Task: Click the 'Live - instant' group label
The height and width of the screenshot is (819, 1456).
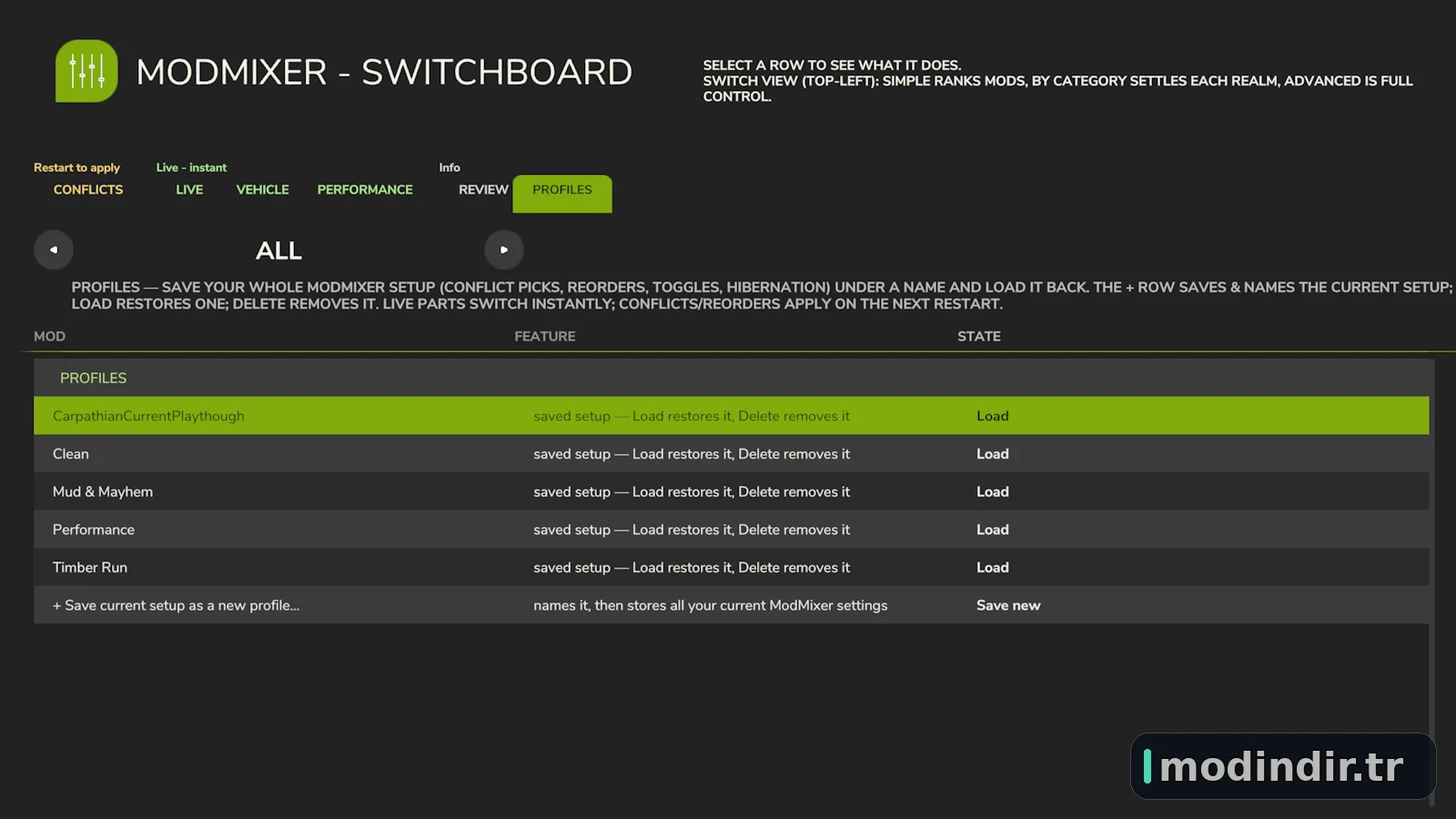Action: [x=191, y=167]
